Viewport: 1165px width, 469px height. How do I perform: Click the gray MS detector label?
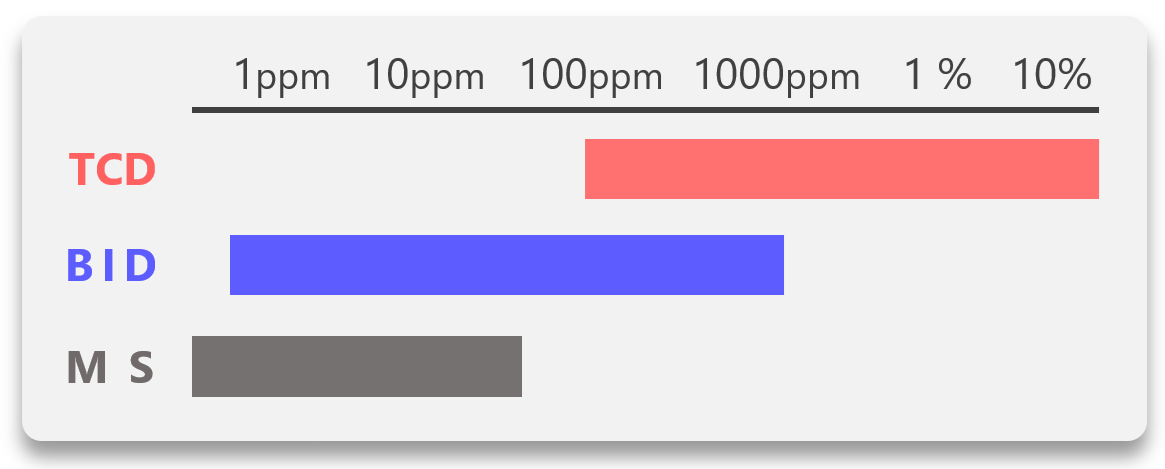[x=111, y=367]
